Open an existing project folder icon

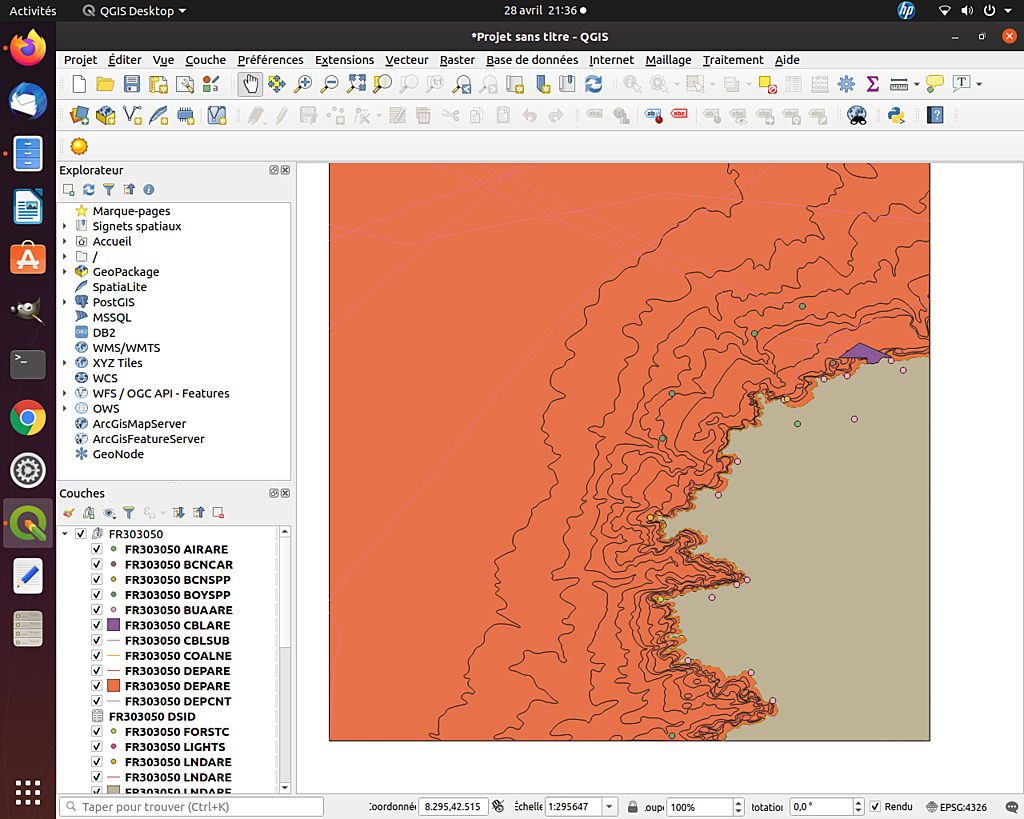coord(105,84)
